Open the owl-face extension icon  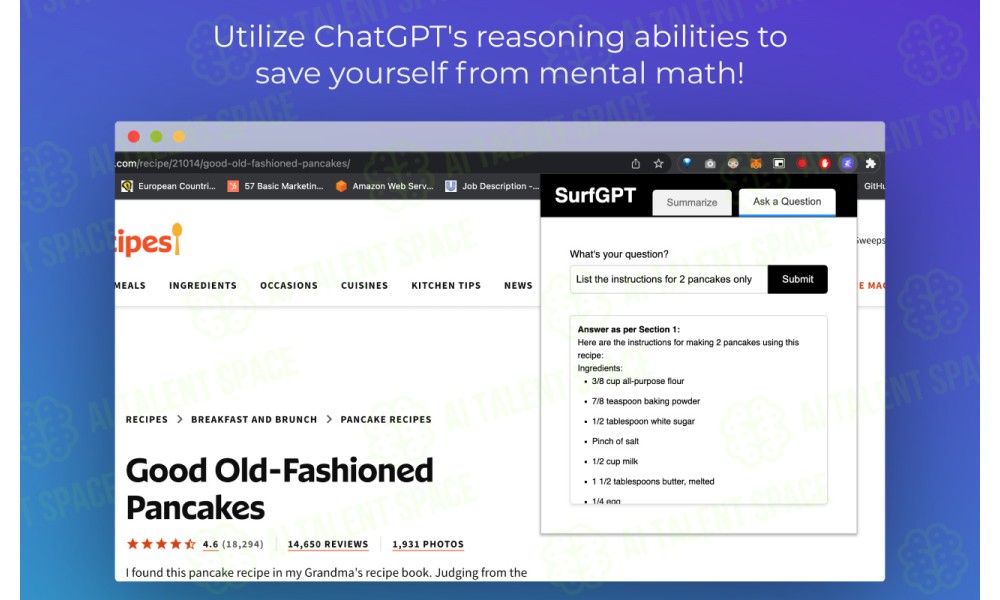pyautogui.click(x=733, y=164)
